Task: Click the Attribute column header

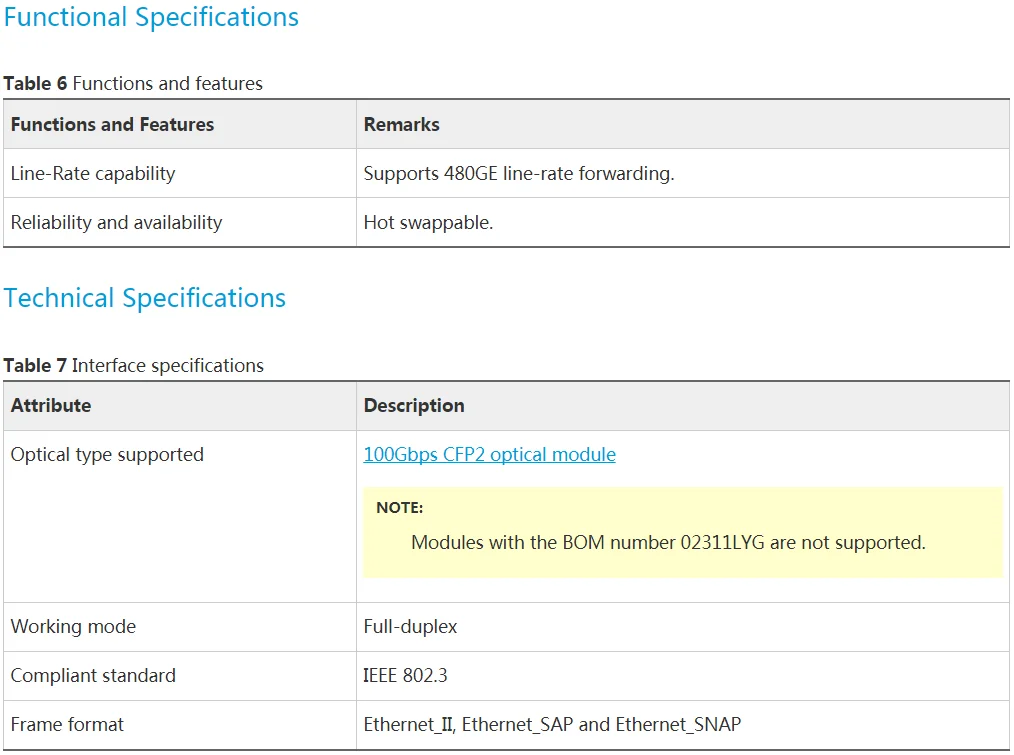Action: point(180,406)
